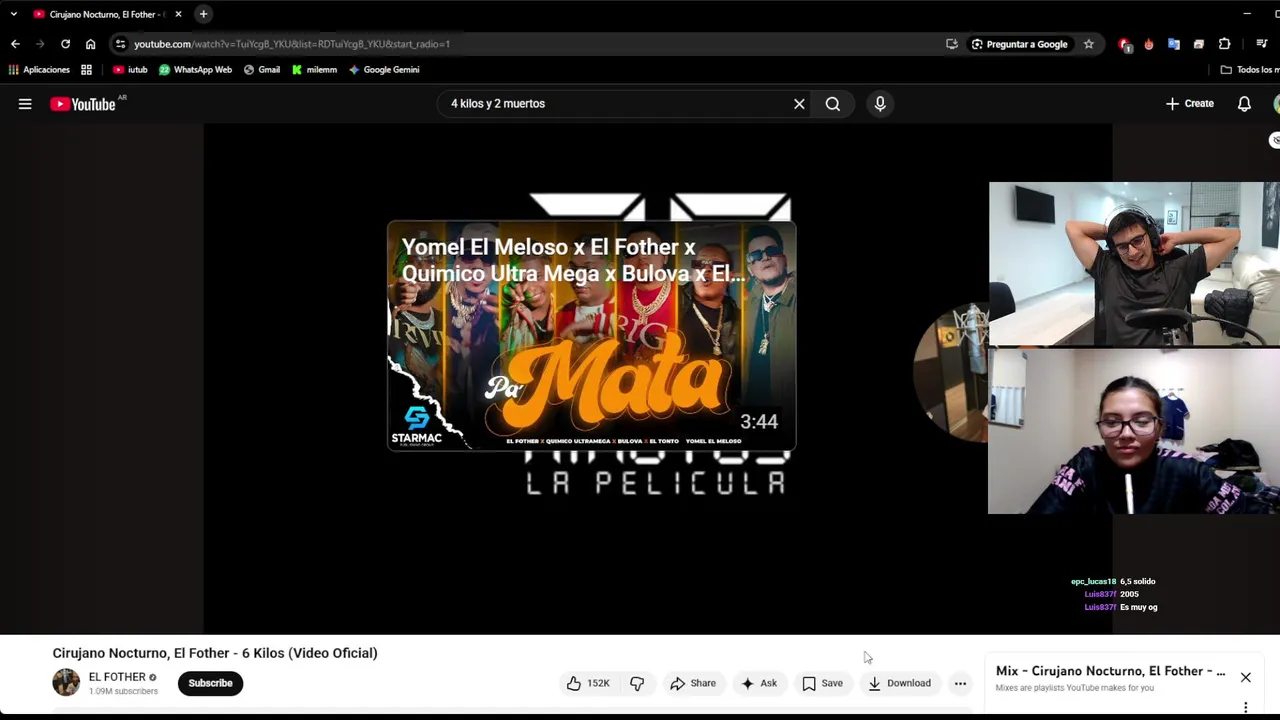Go back with the browser back arrow
This screenshot has height=720, width=1280.
click(x=15, y=44)
